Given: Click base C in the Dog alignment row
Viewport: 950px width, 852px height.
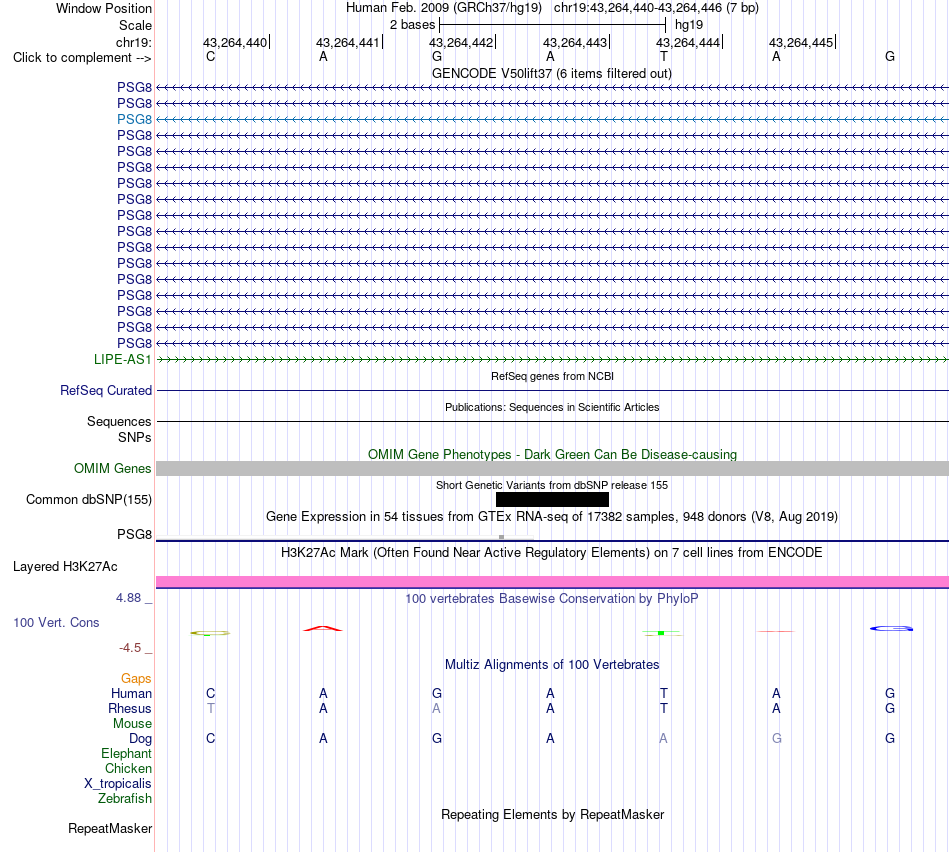Looking at the screenshot, I should (x=210, y=738).
